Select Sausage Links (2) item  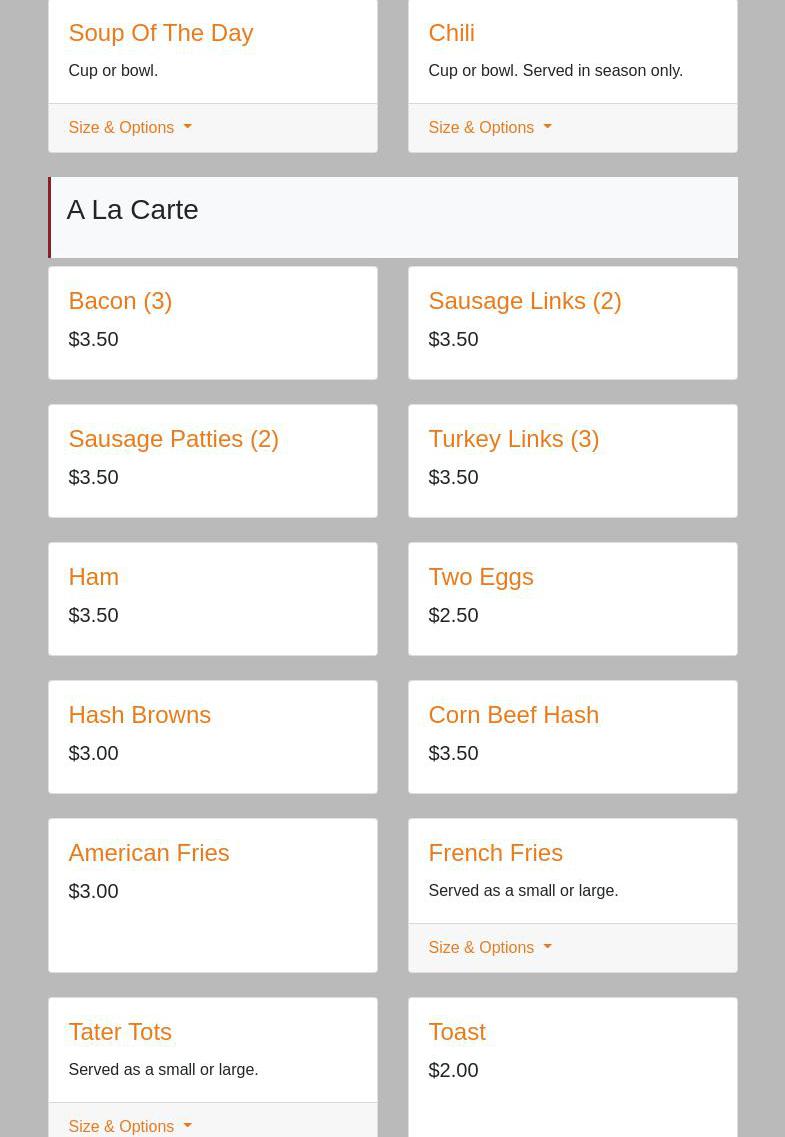point(524,301)
